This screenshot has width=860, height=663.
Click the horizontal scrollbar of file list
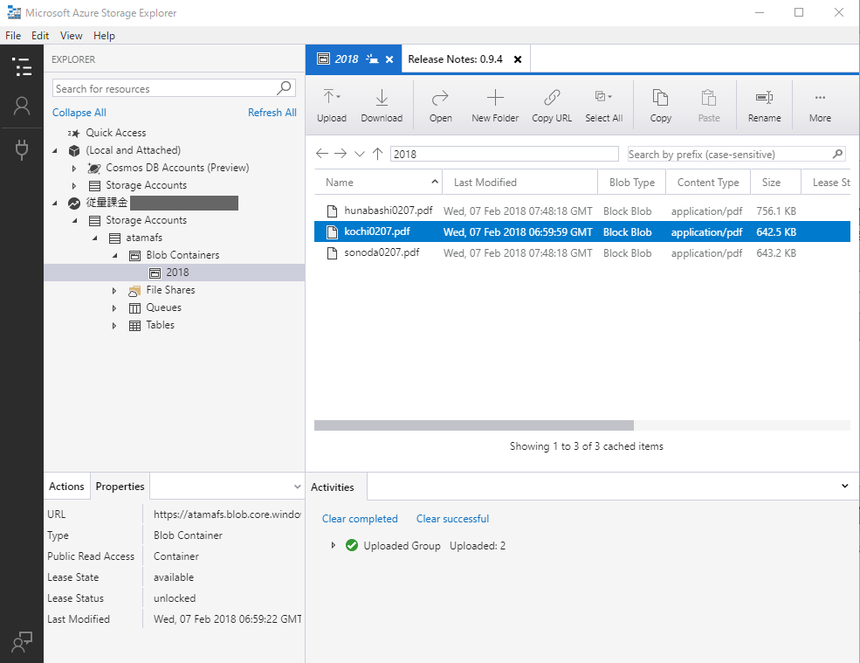[x=474, y=426]
